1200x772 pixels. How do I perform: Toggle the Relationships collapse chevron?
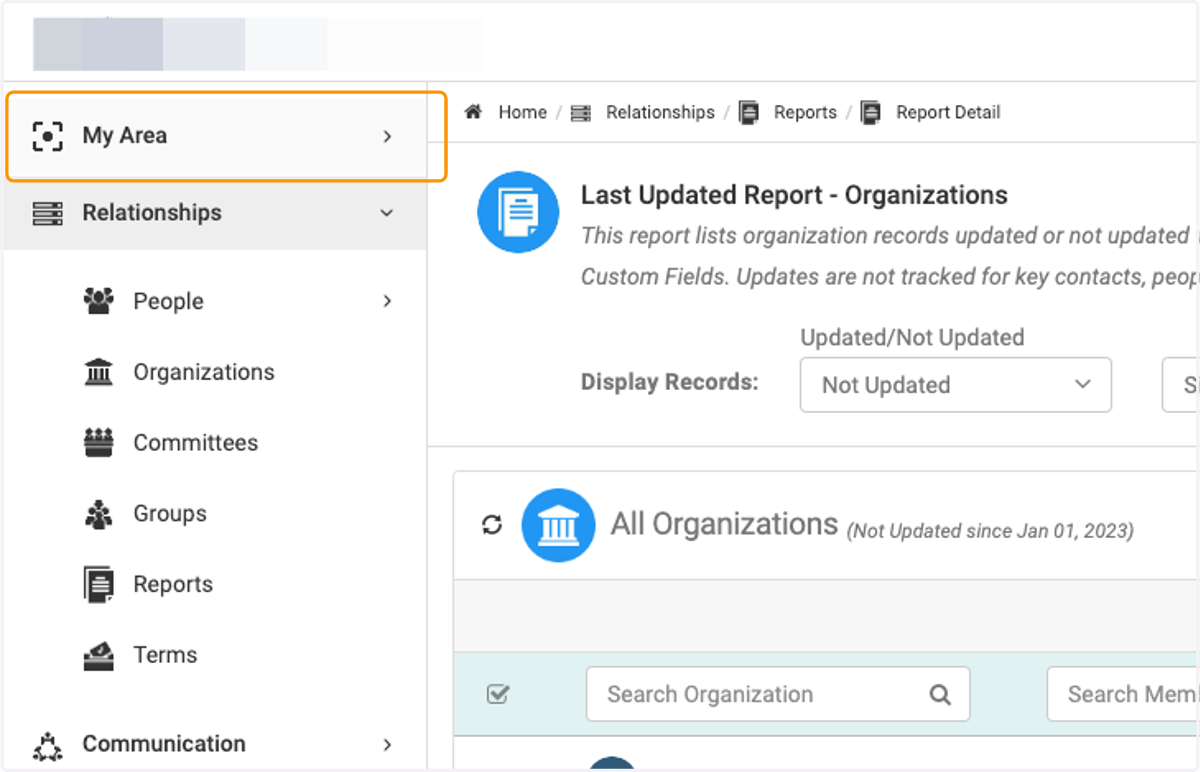[x=387, y=213]
